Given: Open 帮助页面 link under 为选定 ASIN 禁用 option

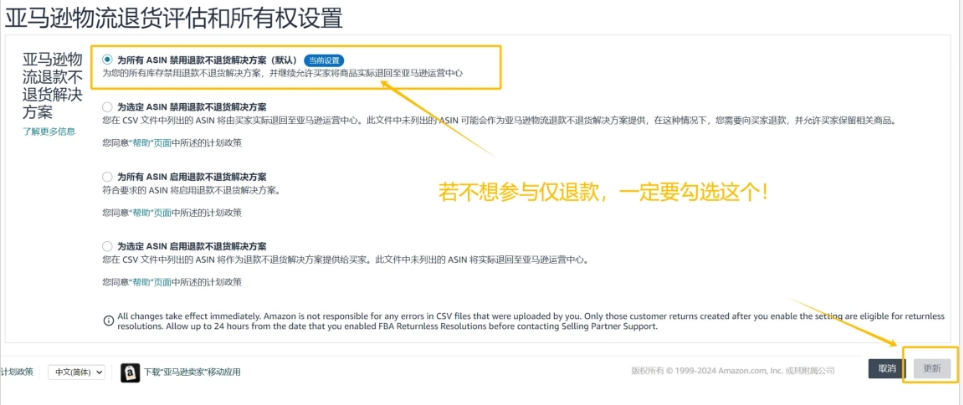Looking at the screenshot, I should pos(150,143).
